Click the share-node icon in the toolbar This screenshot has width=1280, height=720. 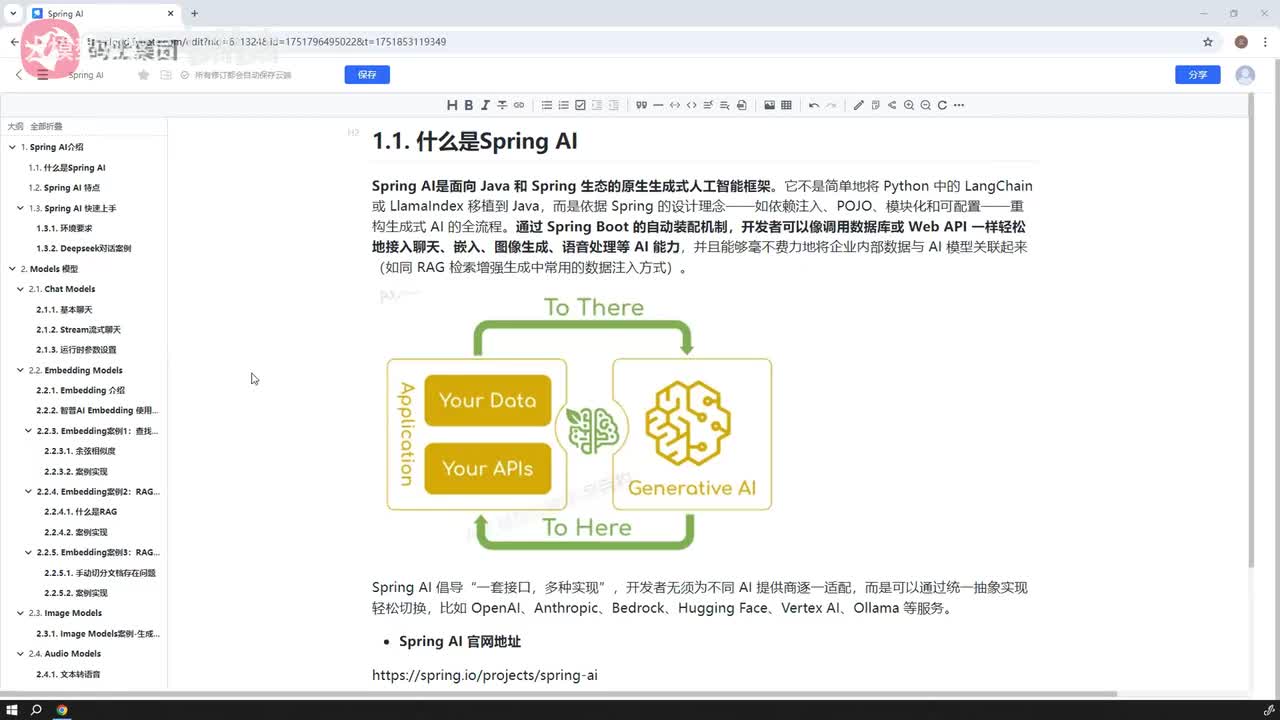tap(892, 105)
